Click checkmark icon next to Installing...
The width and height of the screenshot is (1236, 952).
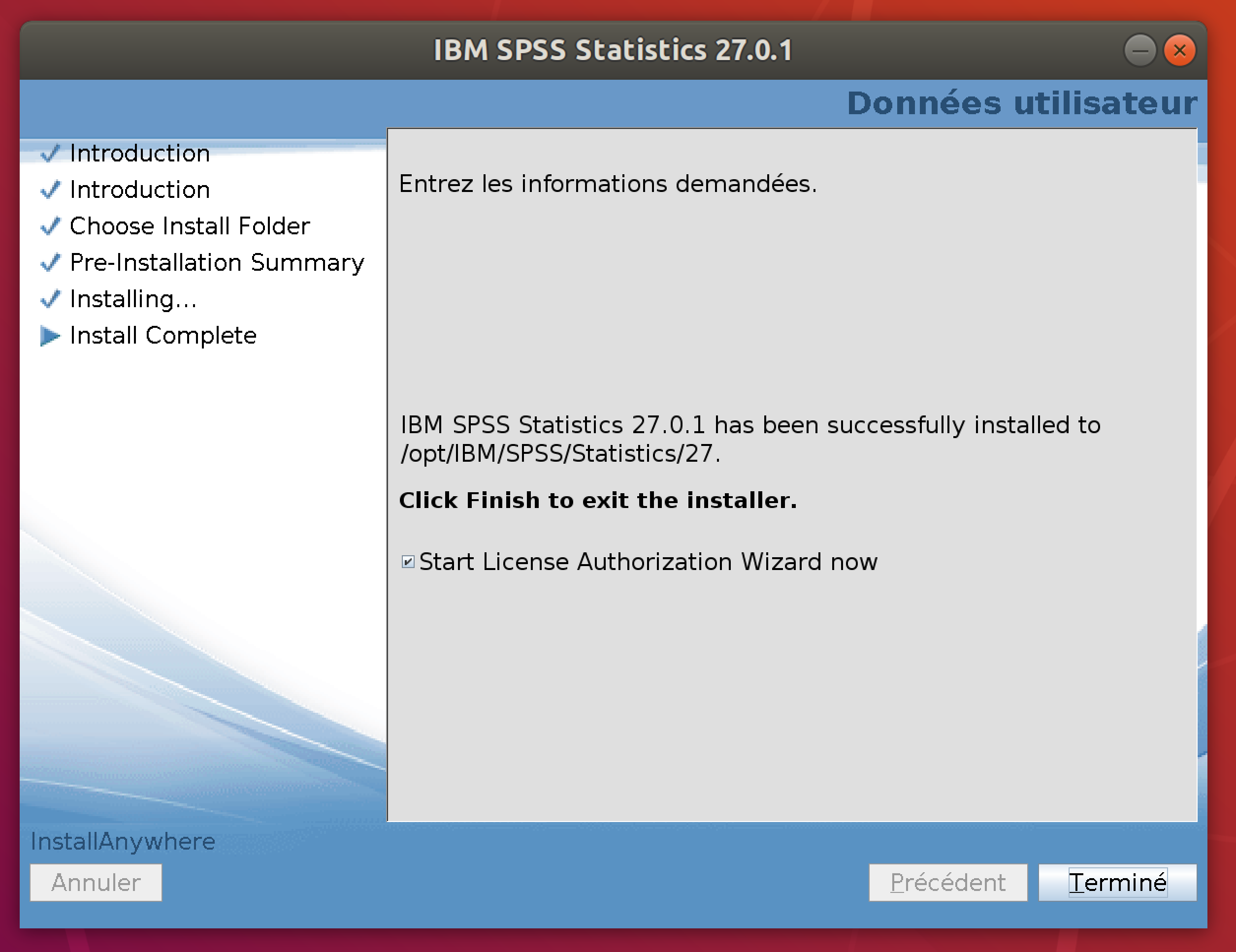[50, 299]
